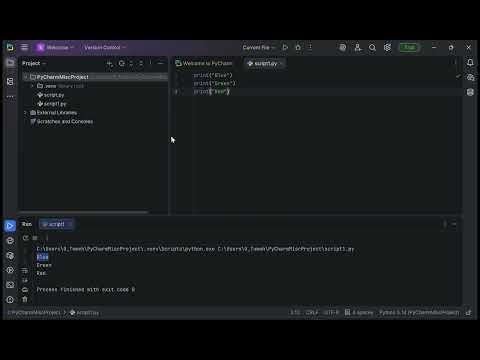Open the main hamburger menu
This screenshot has width=480, height=360.
(x=24, y=47)
